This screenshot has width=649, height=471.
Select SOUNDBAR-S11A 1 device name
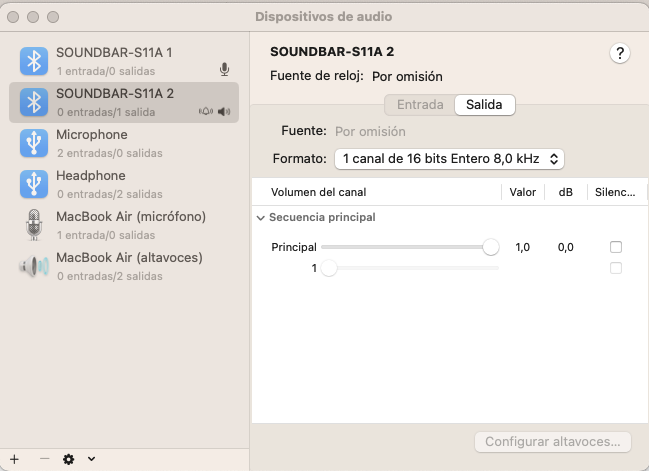click(x=114, y=53)
